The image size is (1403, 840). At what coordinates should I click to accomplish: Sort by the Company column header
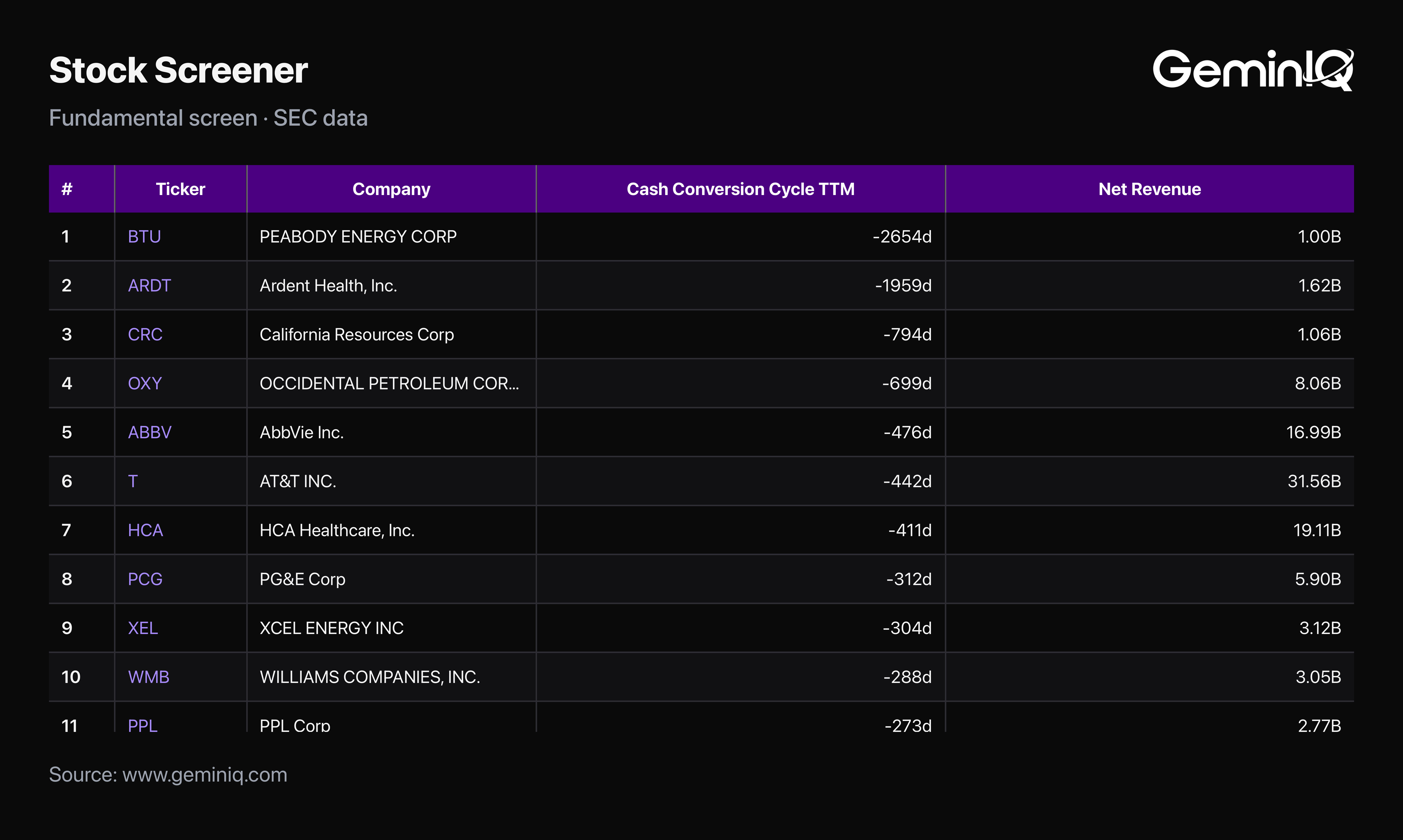[391, 189]
